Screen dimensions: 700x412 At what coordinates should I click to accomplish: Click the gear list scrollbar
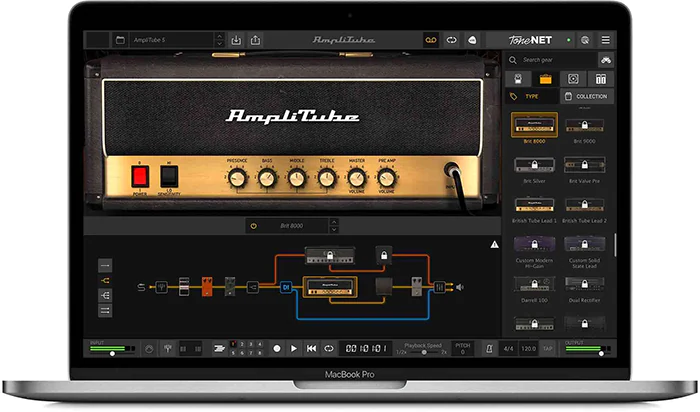615,245
